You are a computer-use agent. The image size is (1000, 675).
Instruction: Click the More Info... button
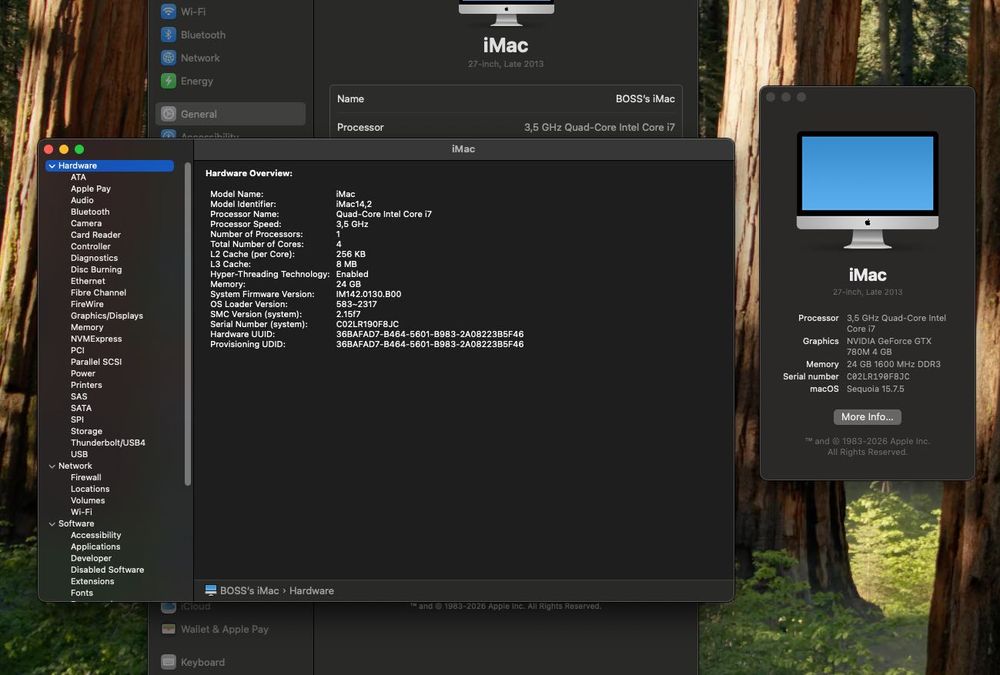coord(867,417)
